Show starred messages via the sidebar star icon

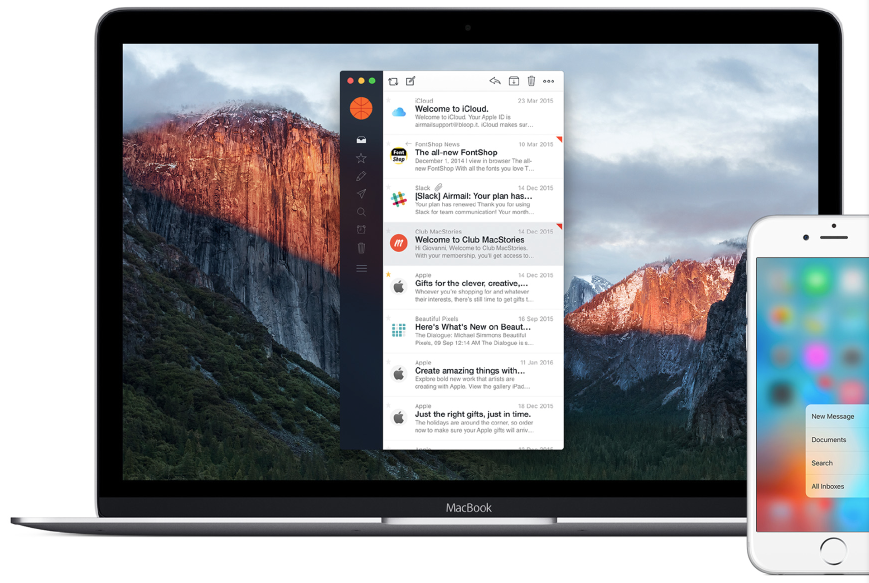(361, 158)
